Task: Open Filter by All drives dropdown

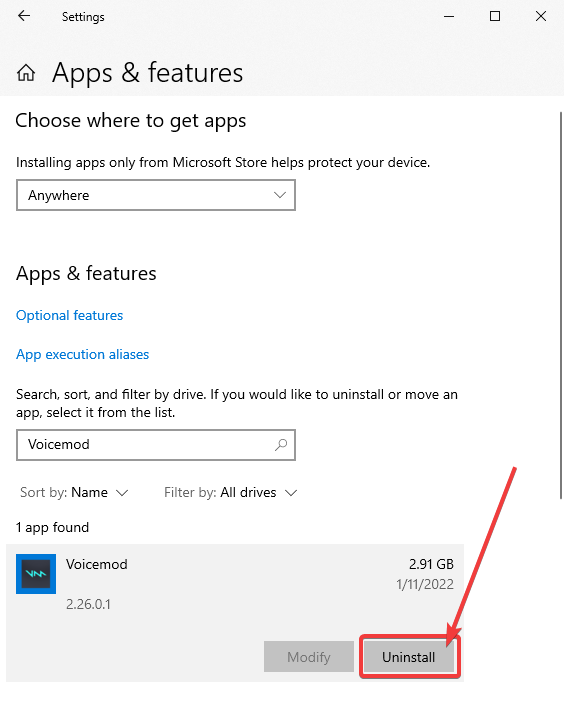Action: point(231,492)
